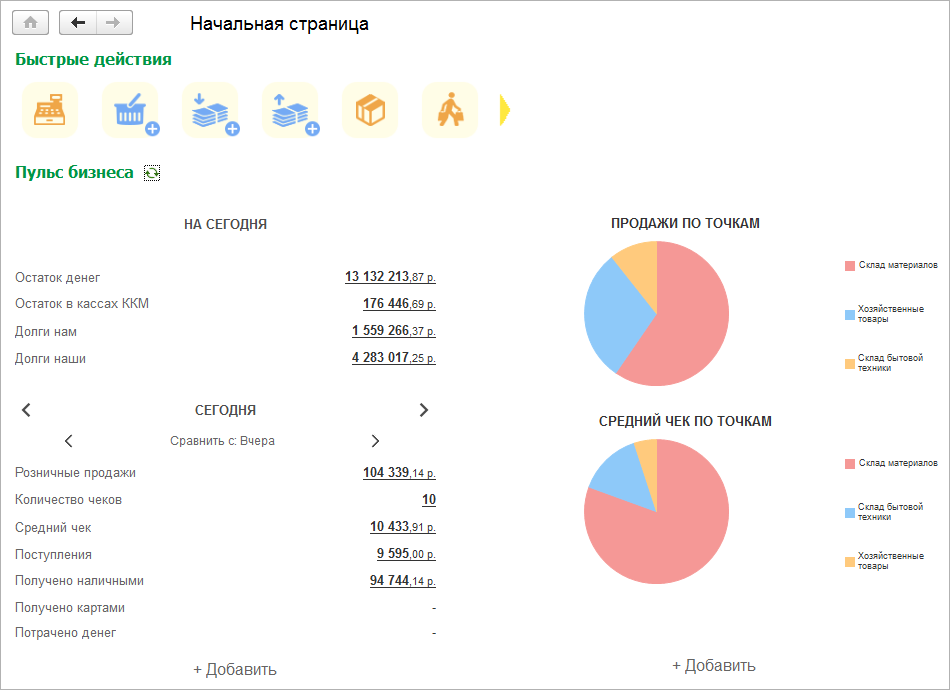Select blue Хозяйственные товары legend swatch, Продажи chart
950x690 pixels.
click(x=850, y=314)
